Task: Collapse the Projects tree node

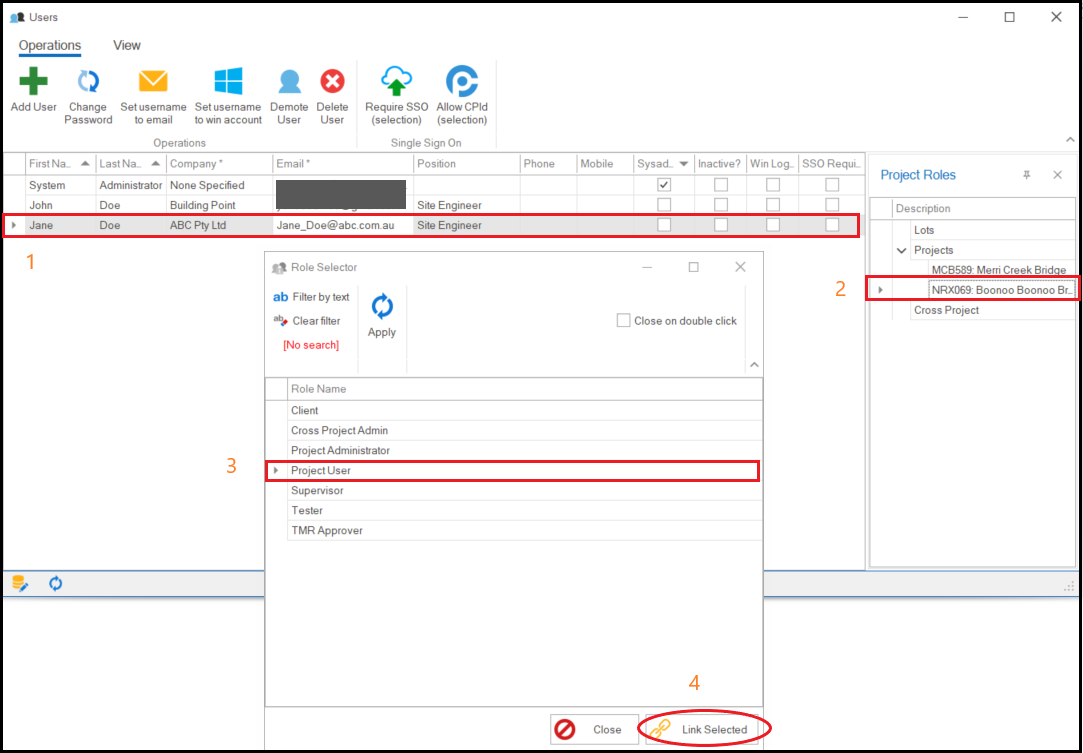Action: (901, 251)
